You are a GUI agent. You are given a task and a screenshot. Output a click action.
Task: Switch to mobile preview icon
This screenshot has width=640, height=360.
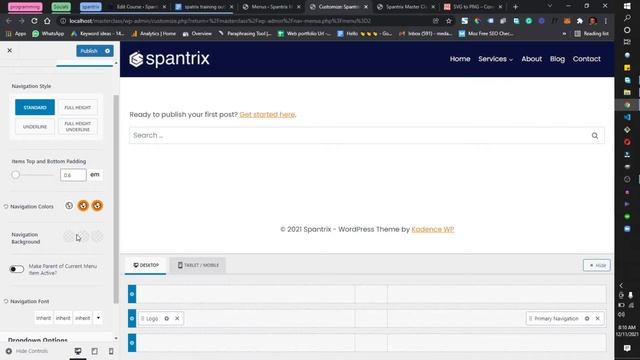click(111, 351)
